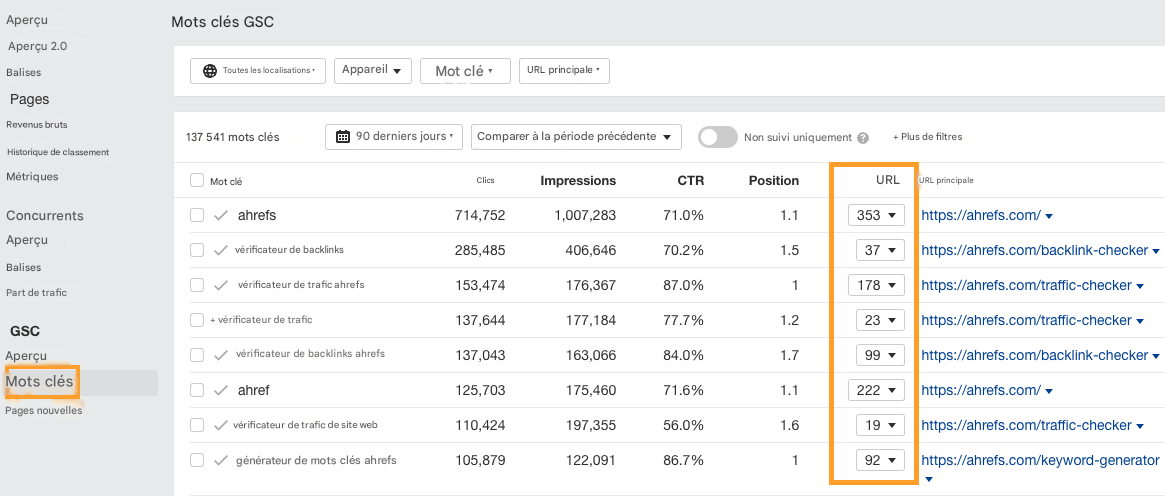Screen dimensions: 1165x496
Task: Check box for vérificateur de trafic de site web
Action: click(196, 425)
